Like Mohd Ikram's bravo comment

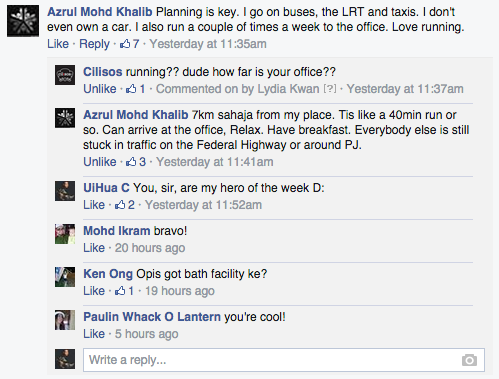click(94, 248)
